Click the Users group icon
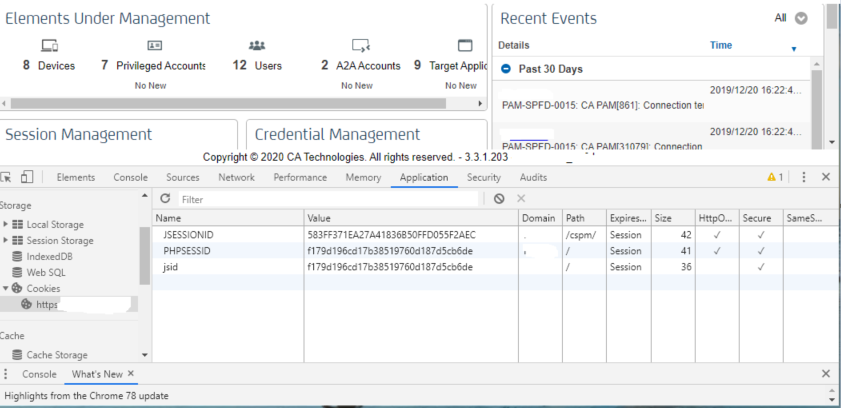 [x=257, y=46]
